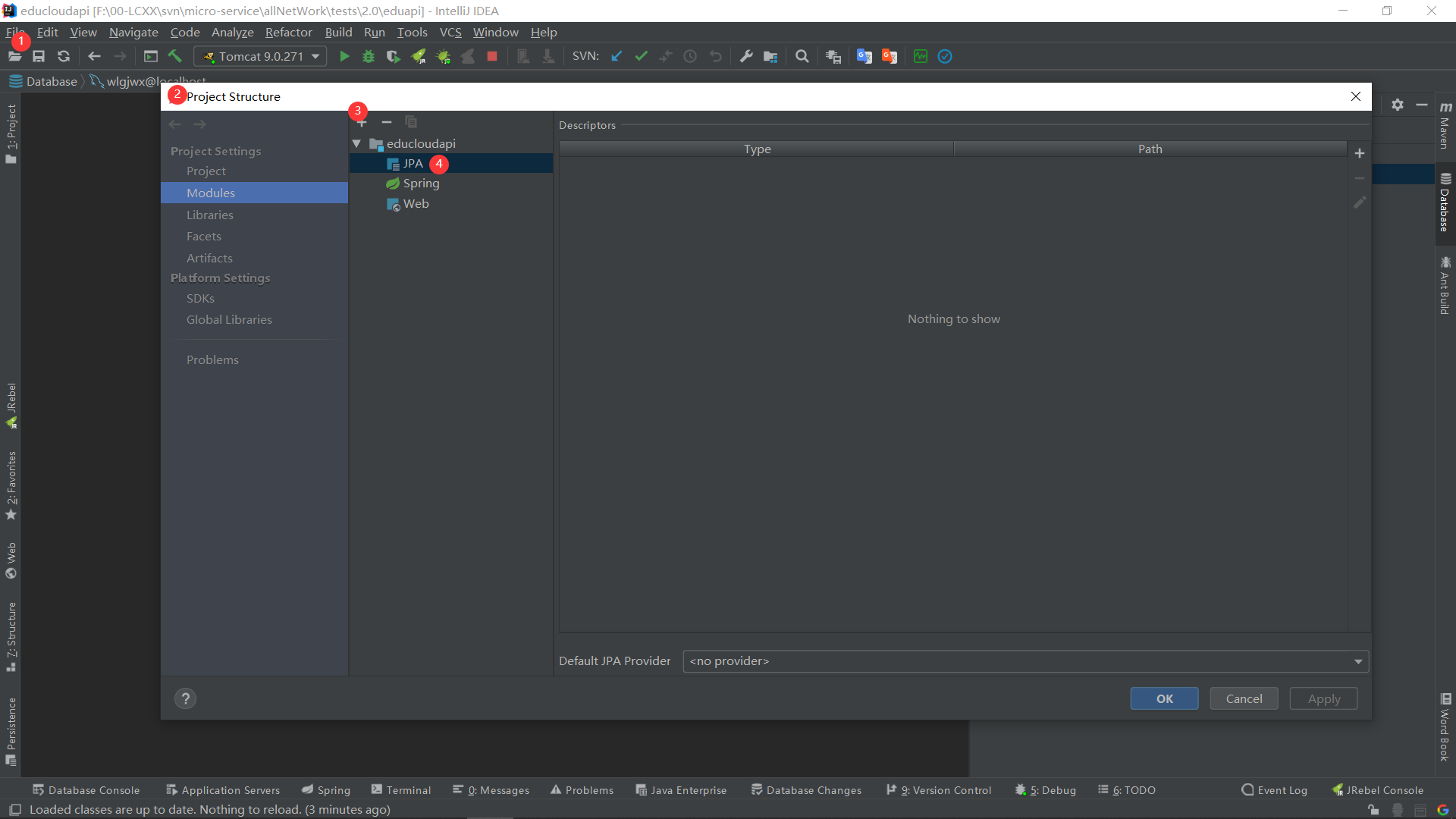
Task: Click the SVN Show History clock icon
Action: [690, 56]
